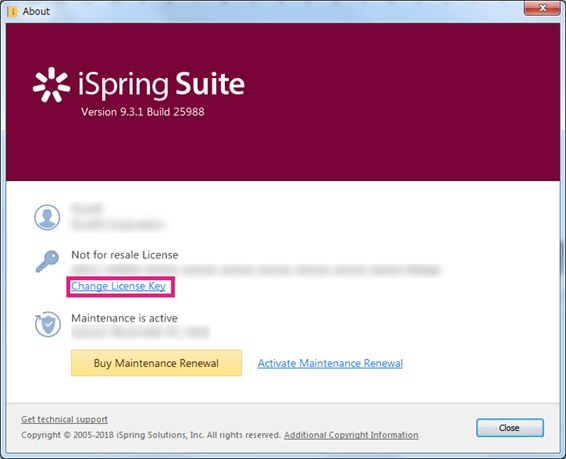Open the Get technical support link

pyautogui.click(x=64, y=419)
